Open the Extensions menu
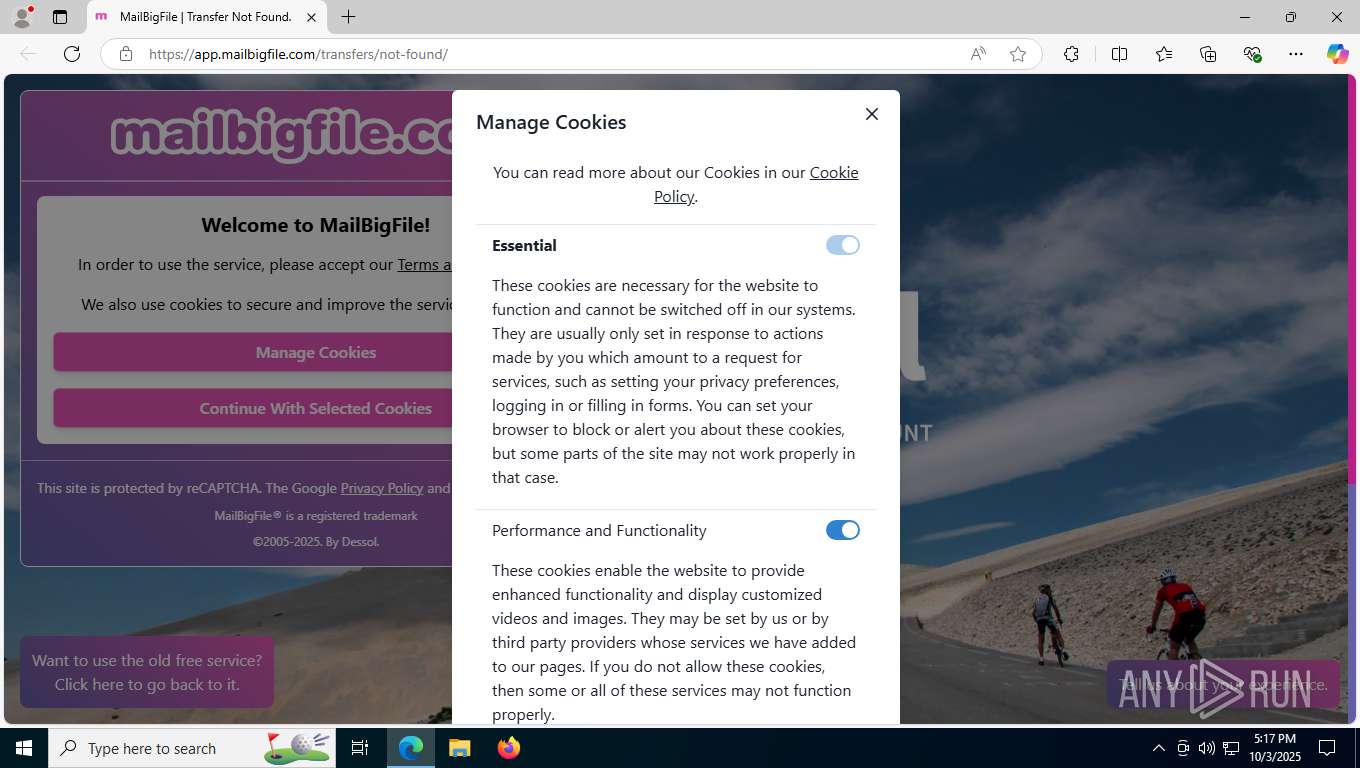Image resolution: width=1360 pixels, height=768 pixels. click(1071, 54)
